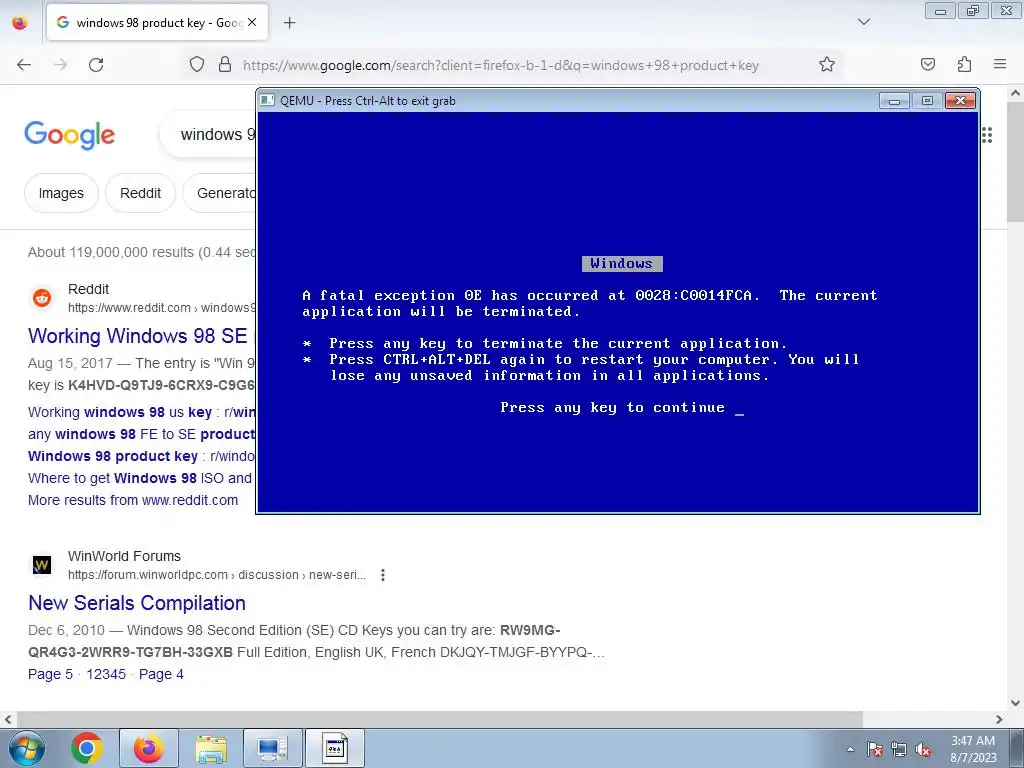Reload the Google search page

[96, 65]
